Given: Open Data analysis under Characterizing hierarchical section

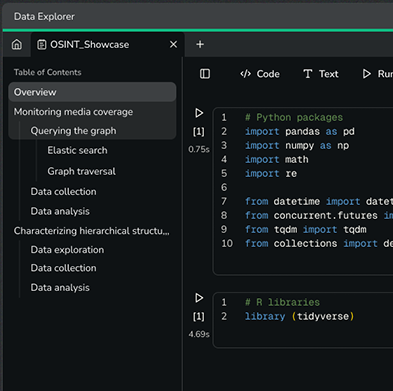Looking at the screenshot, I should pyautogui.click(x=60, y=288).
